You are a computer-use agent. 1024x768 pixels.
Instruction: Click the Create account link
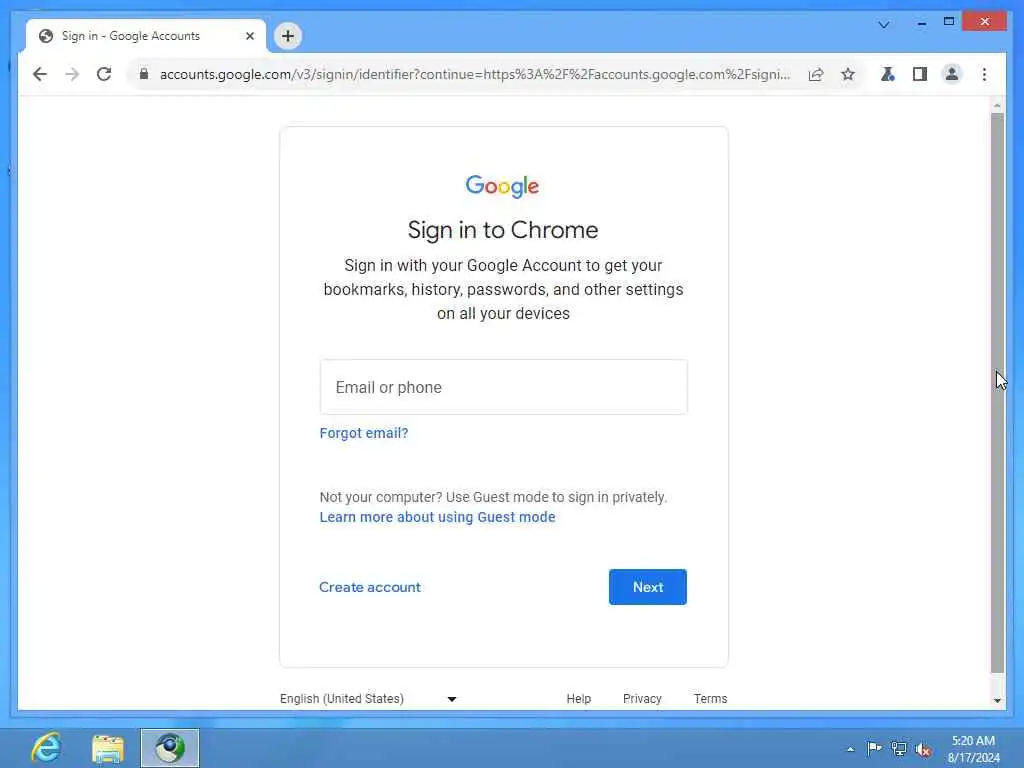click(x=370, y=587)
